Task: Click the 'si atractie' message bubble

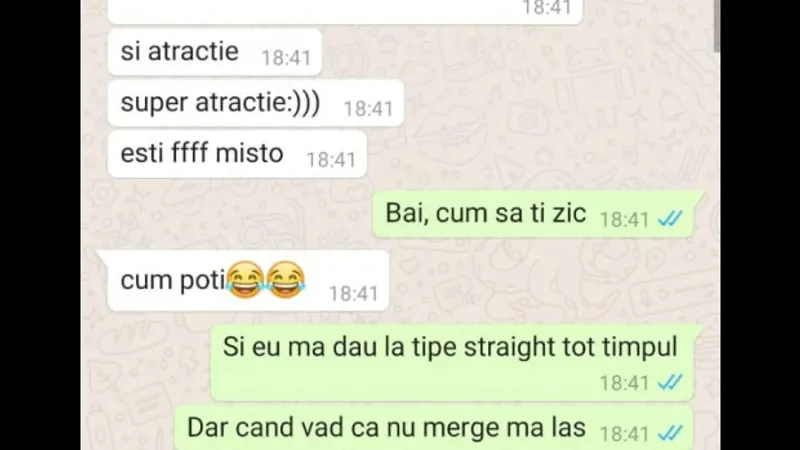Action: click(215, 52)
